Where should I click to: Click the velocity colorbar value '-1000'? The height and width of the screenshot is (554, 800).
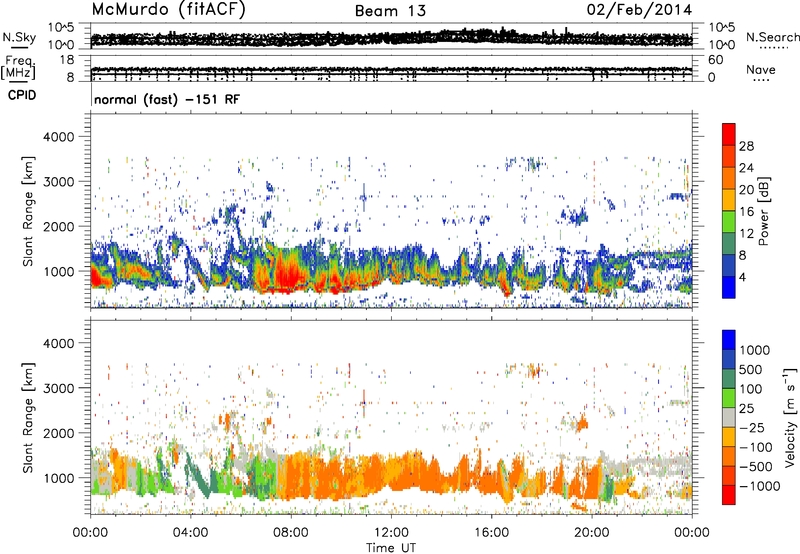click(760, 486)
